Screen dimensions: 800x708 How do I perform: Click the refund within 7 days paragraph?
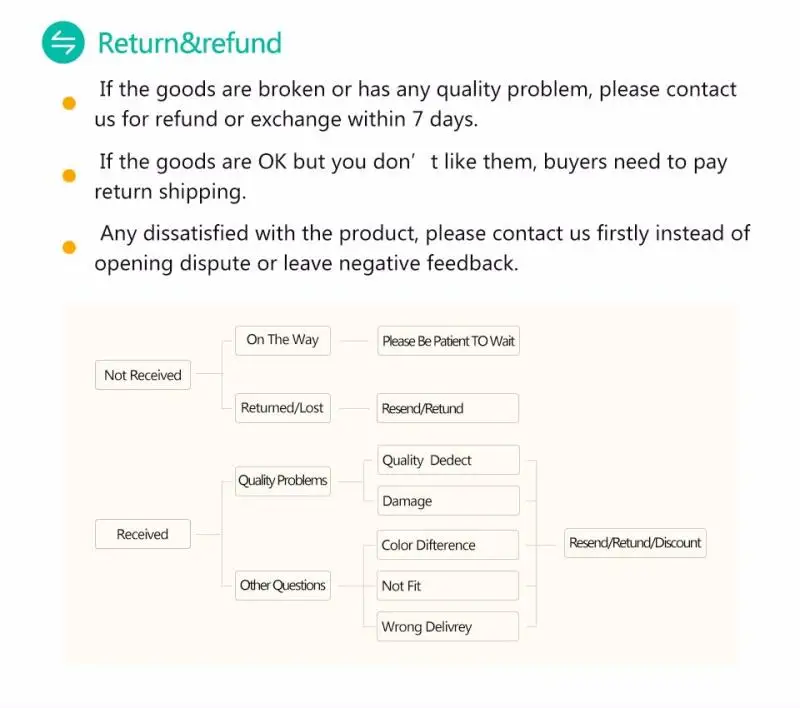(x=415, y=104)
